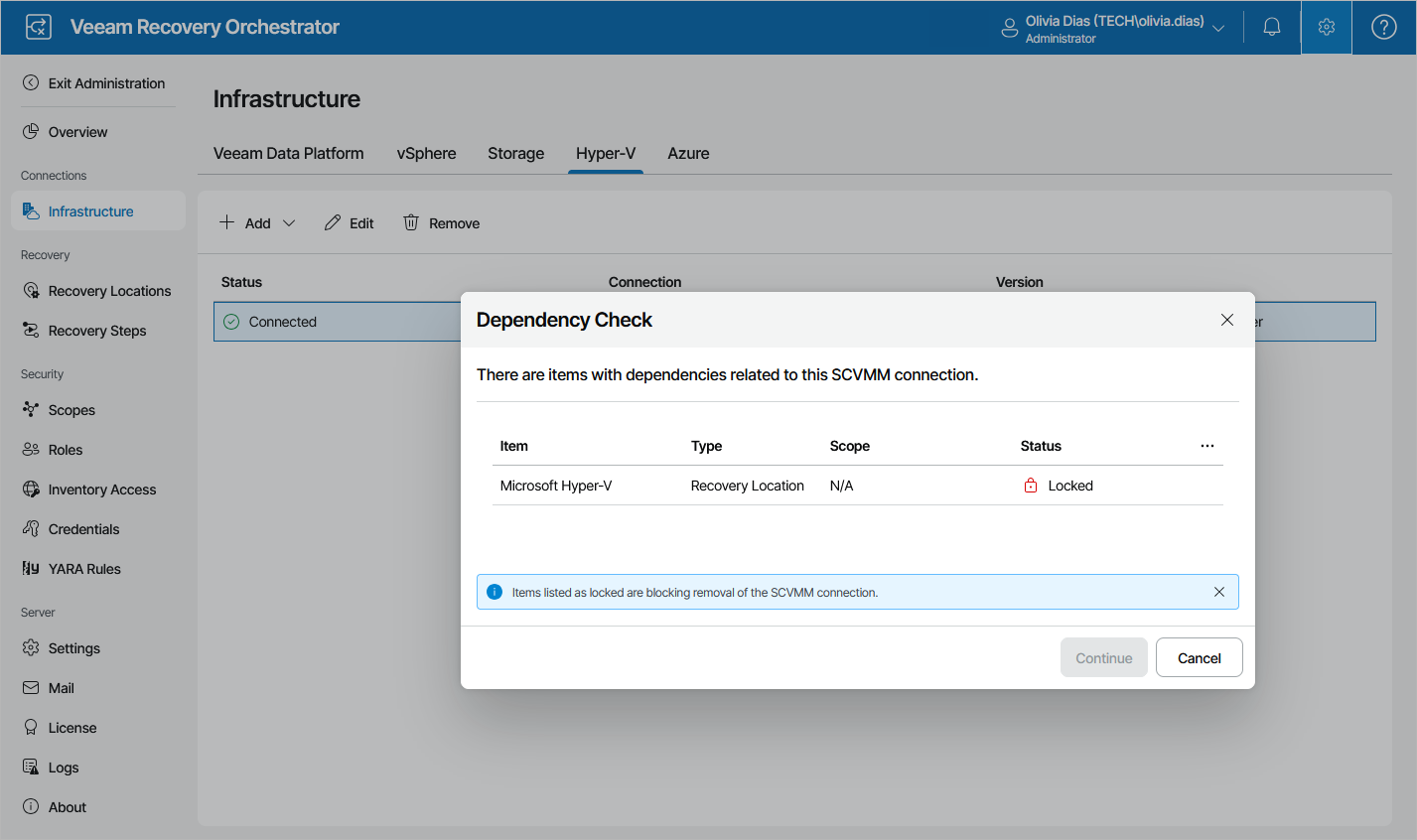
Task: Click the Logs icon in sidebar
Action: 31,768
